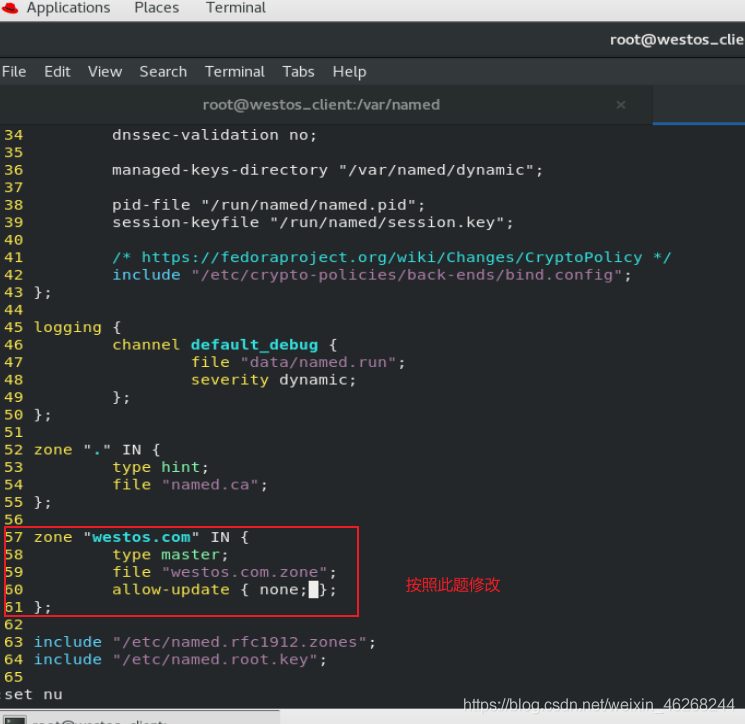This screenshot has width=745, height=724.
Task: Click the session-keyfile line
Action: click(313, 222)
